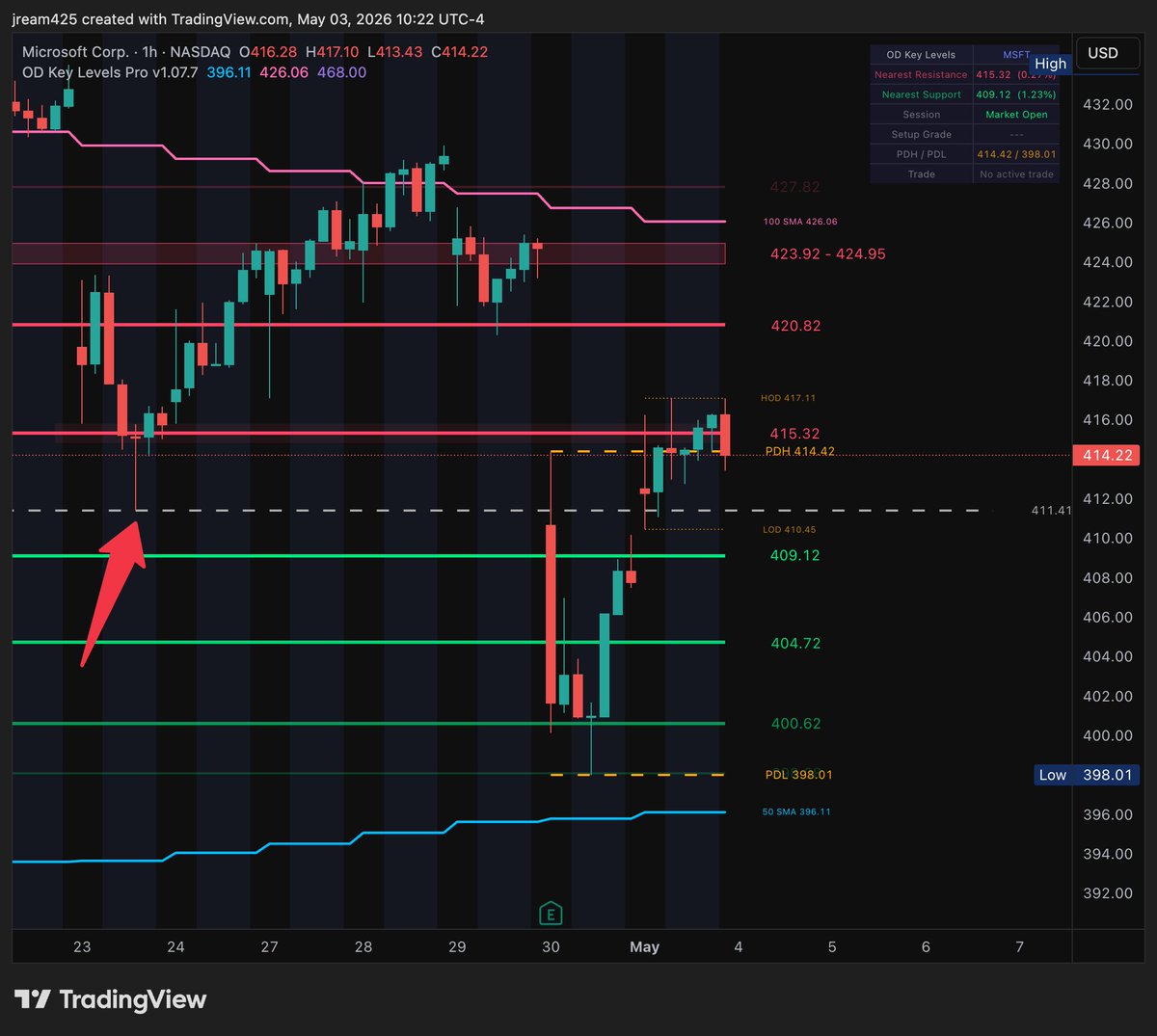Viewport: 1157px width, 1036px height.
Task: Click the 404.72 support level label
Action: click(795, 644)
